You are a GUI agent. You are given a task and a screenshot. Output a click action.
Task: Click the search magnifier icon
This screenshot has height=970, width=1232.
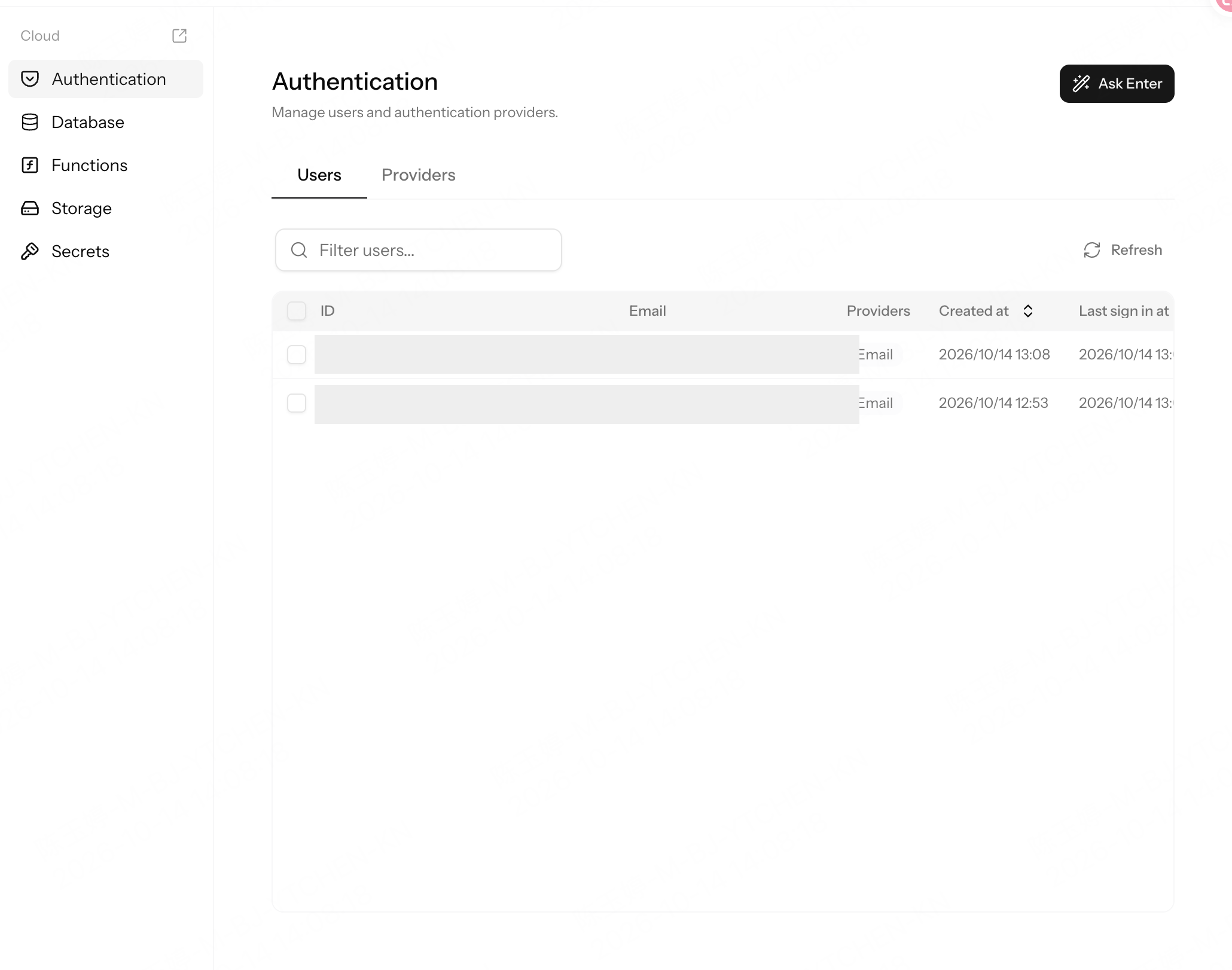(299, 250)
